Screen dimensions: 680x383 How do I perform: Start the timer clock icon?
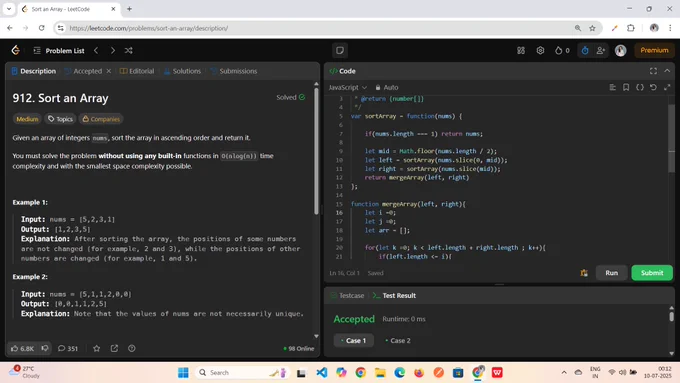tap(585, 50)
